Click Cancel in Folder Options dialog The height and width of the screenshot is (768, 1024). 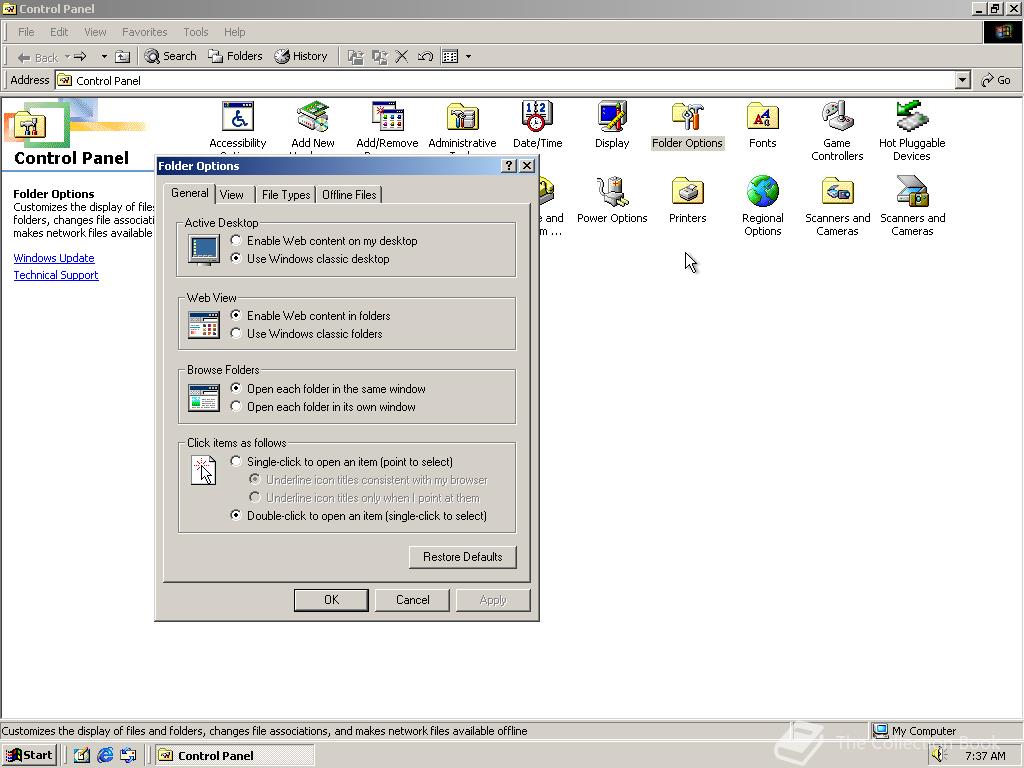coord(412,600)
